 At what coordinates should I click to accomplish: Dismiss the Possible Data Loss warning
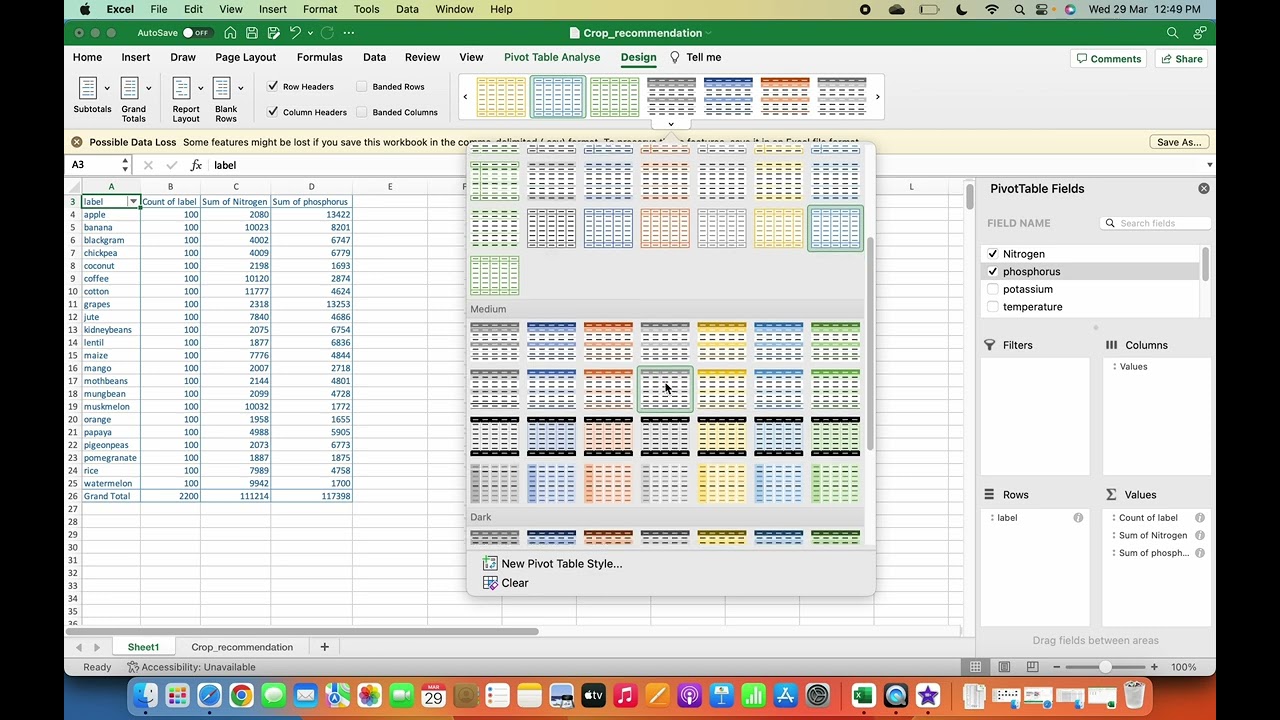(76, 142)
